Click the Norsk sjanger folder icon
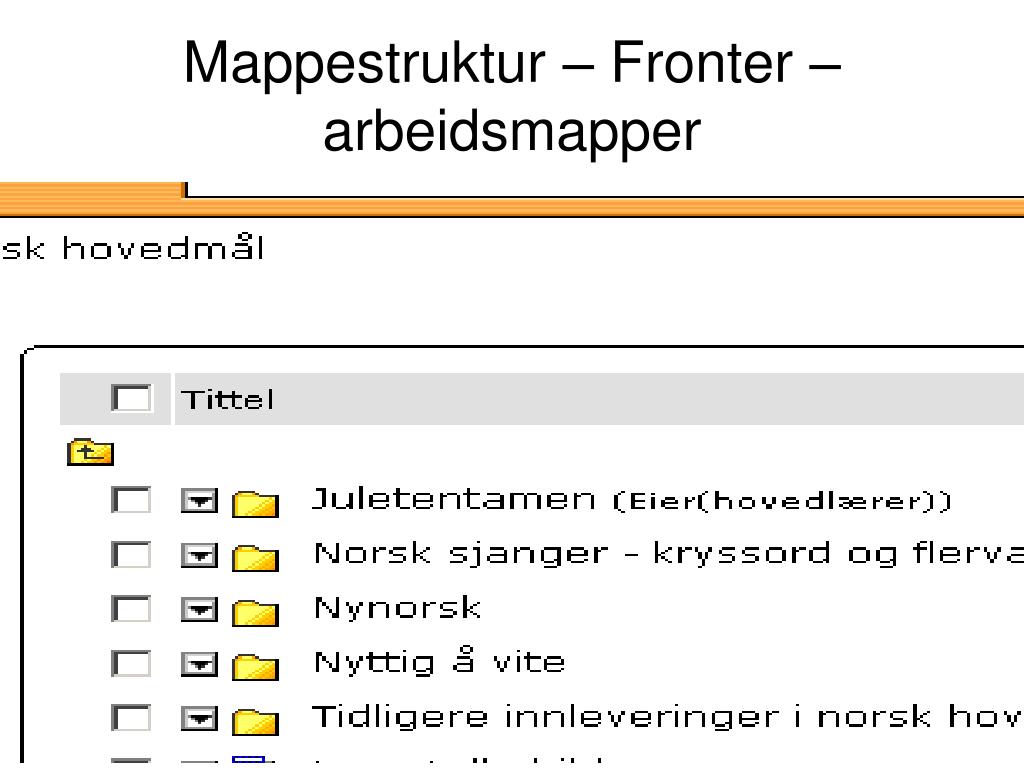 pyautogui.click(x=255, y=557)
